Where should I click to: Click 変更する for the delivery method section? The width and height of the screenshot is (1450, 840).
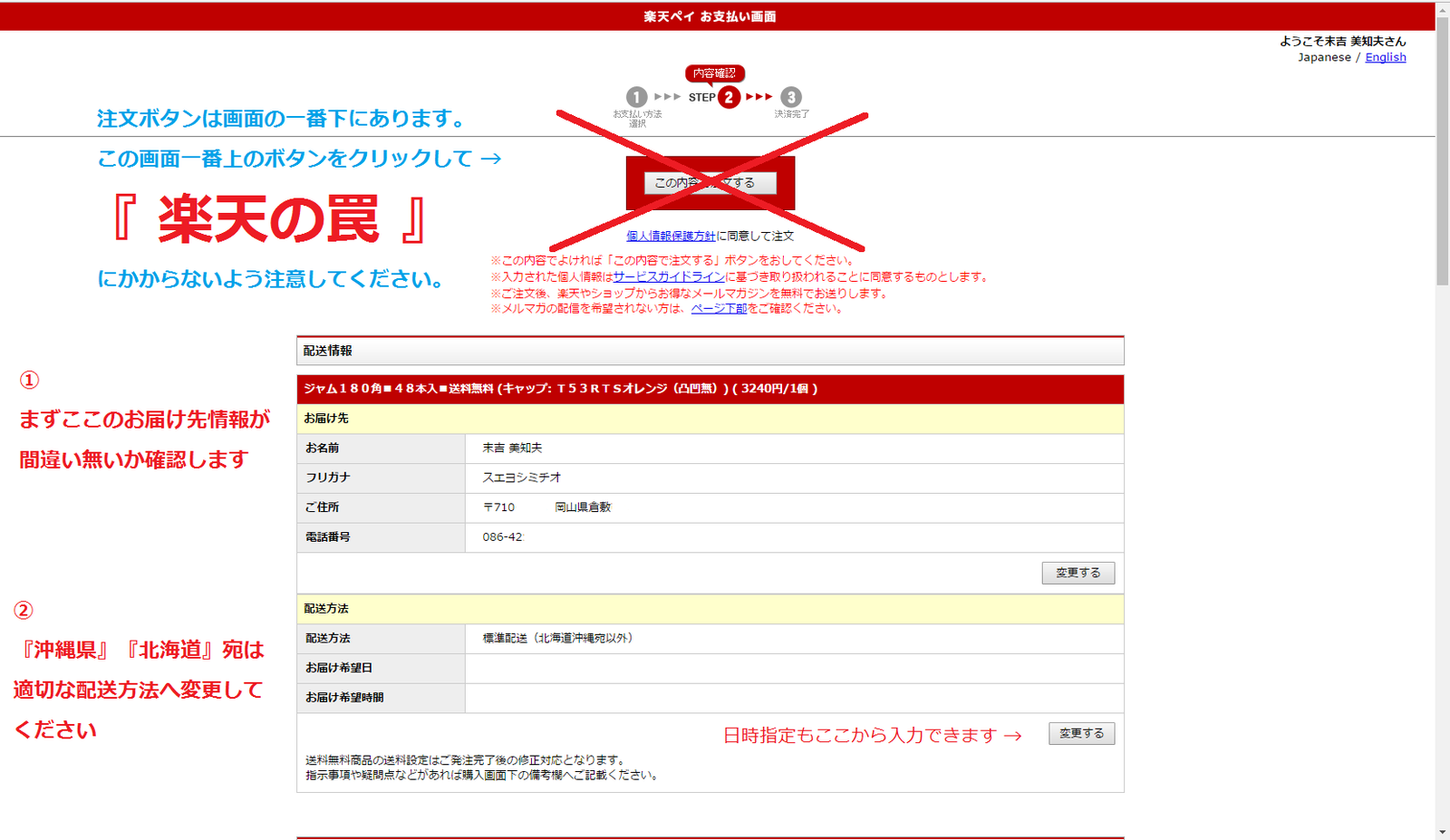click(x=1082, y=733)
